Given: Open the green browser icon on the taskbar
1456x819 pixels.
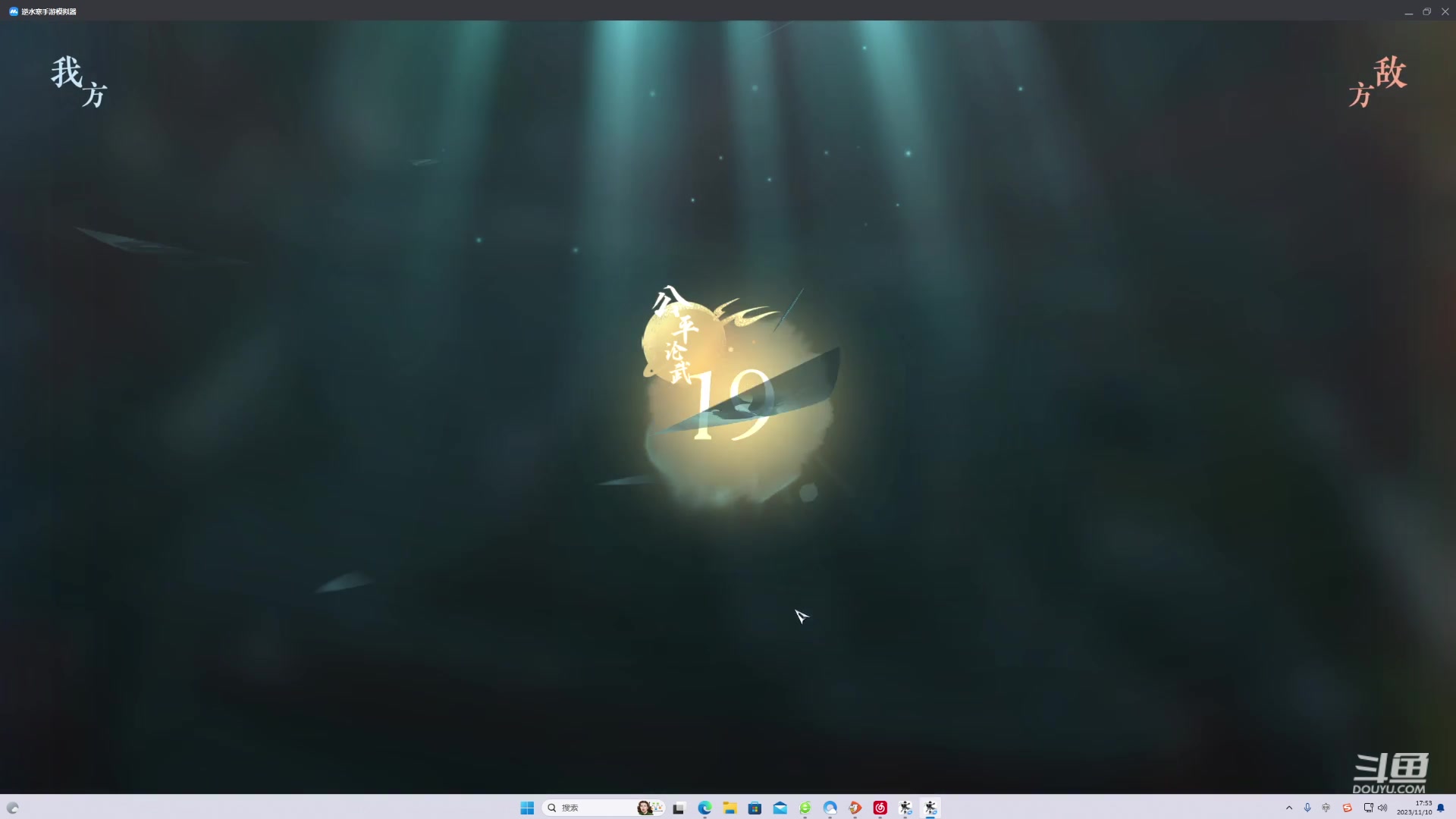Looking at the screenshot, I should point(805,808).
